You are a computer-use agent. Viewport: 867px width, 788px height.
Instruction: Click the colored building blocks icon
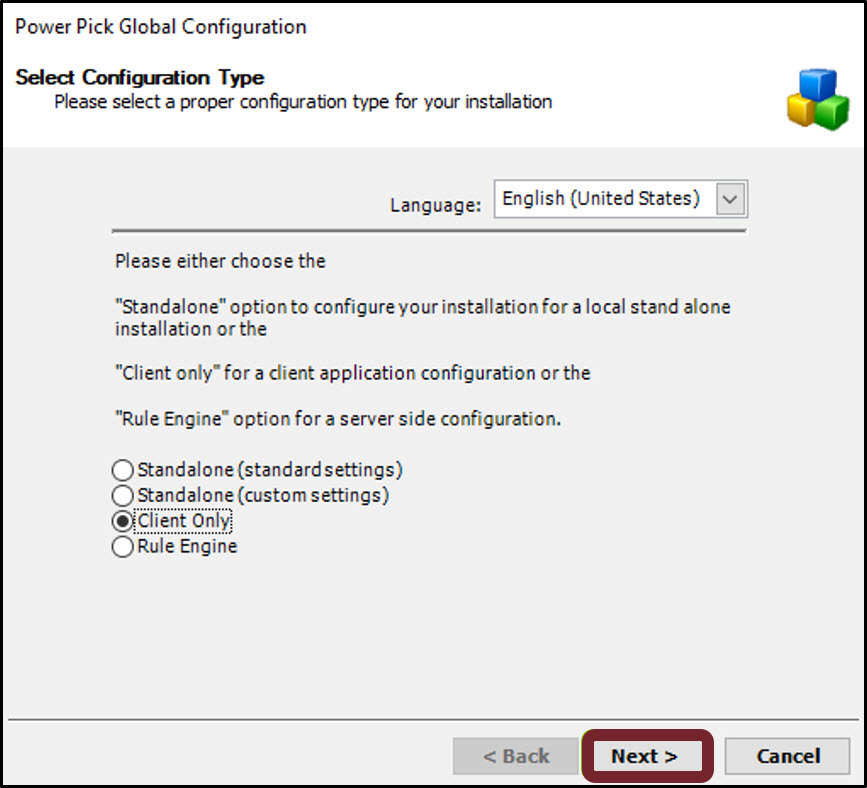[817, 98]
